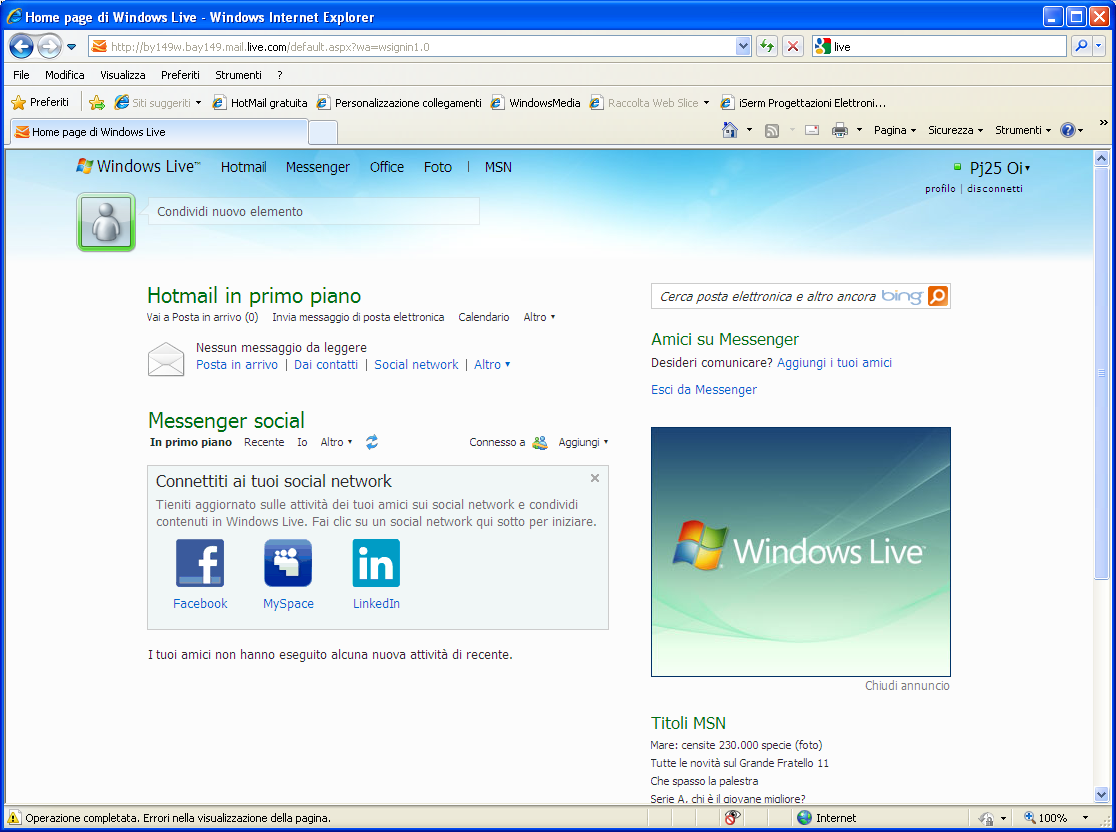Refresh the Messenger social feed icon
The image size is (1116, 832).
point(372,442)
